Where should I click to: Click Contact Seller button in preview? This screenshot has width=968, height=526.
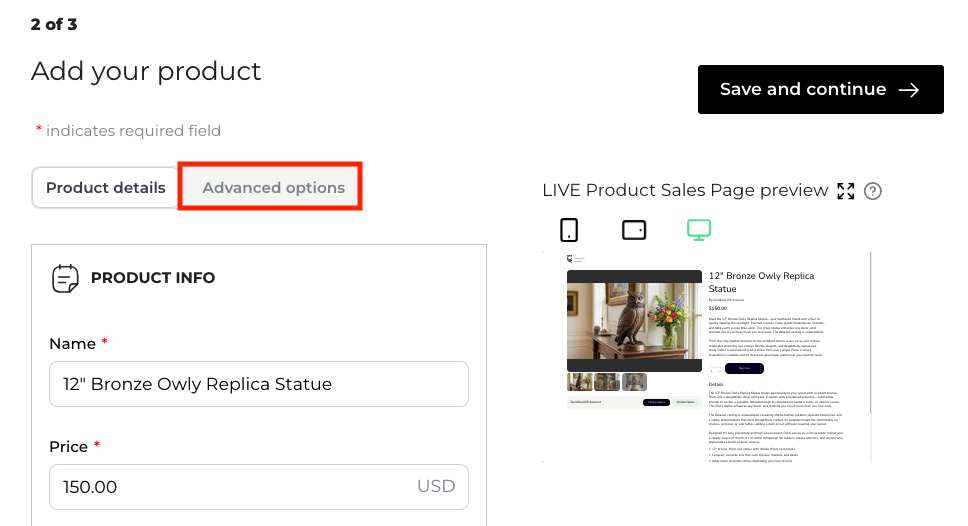point(684,402)
